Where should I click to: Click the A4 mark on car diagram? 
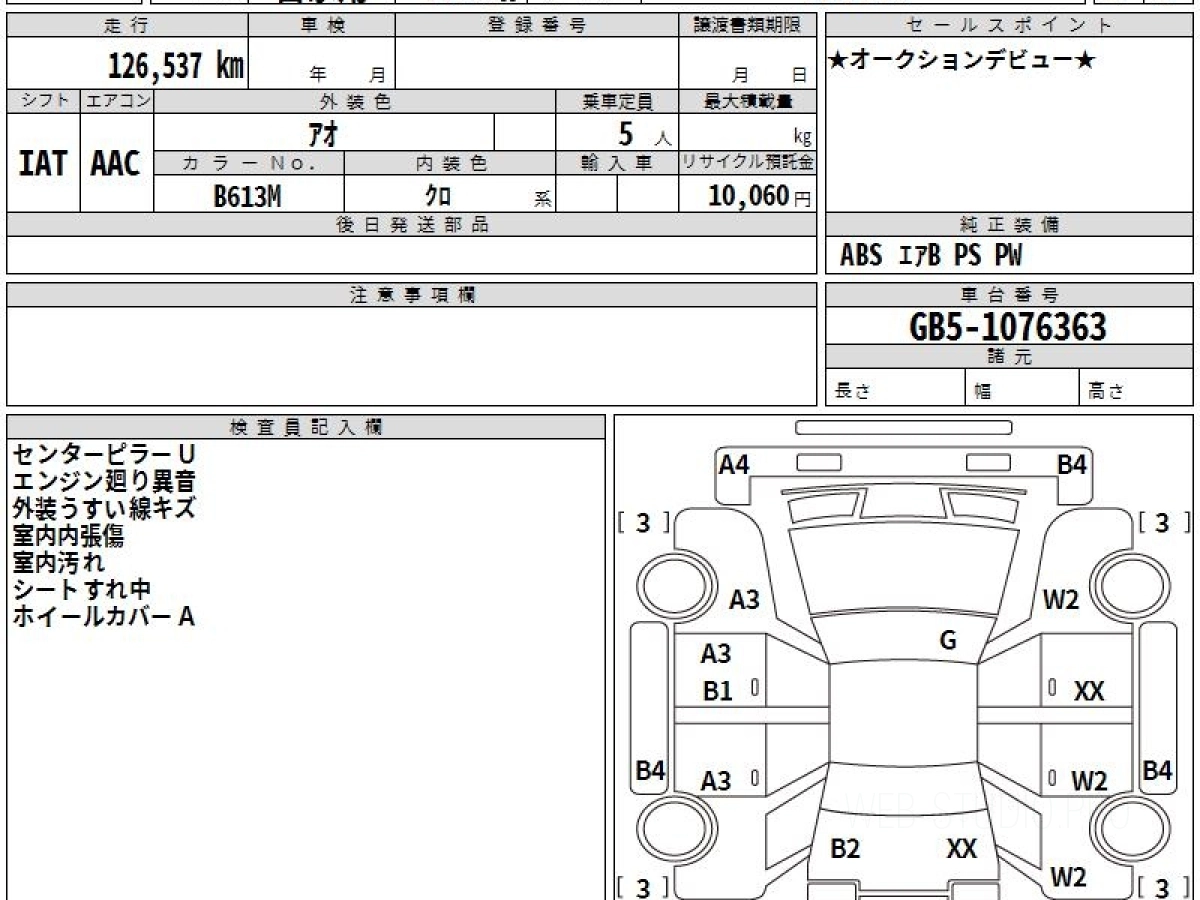coord(735,464)
